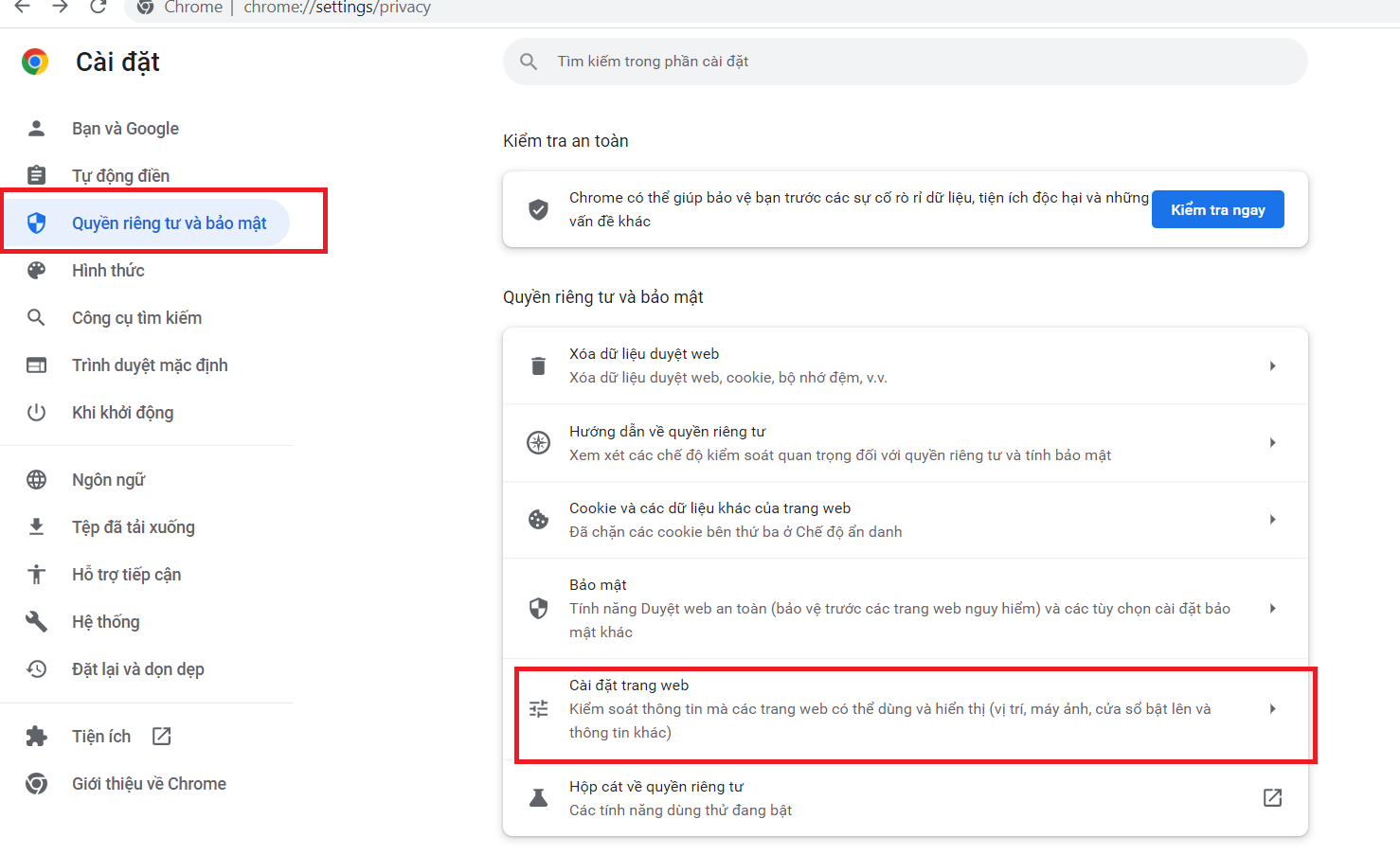Viewport: 1400px width, 855px height.
Task: Click the flask icon for Hộp cát về quyền riêng tư
Action: 538,797
